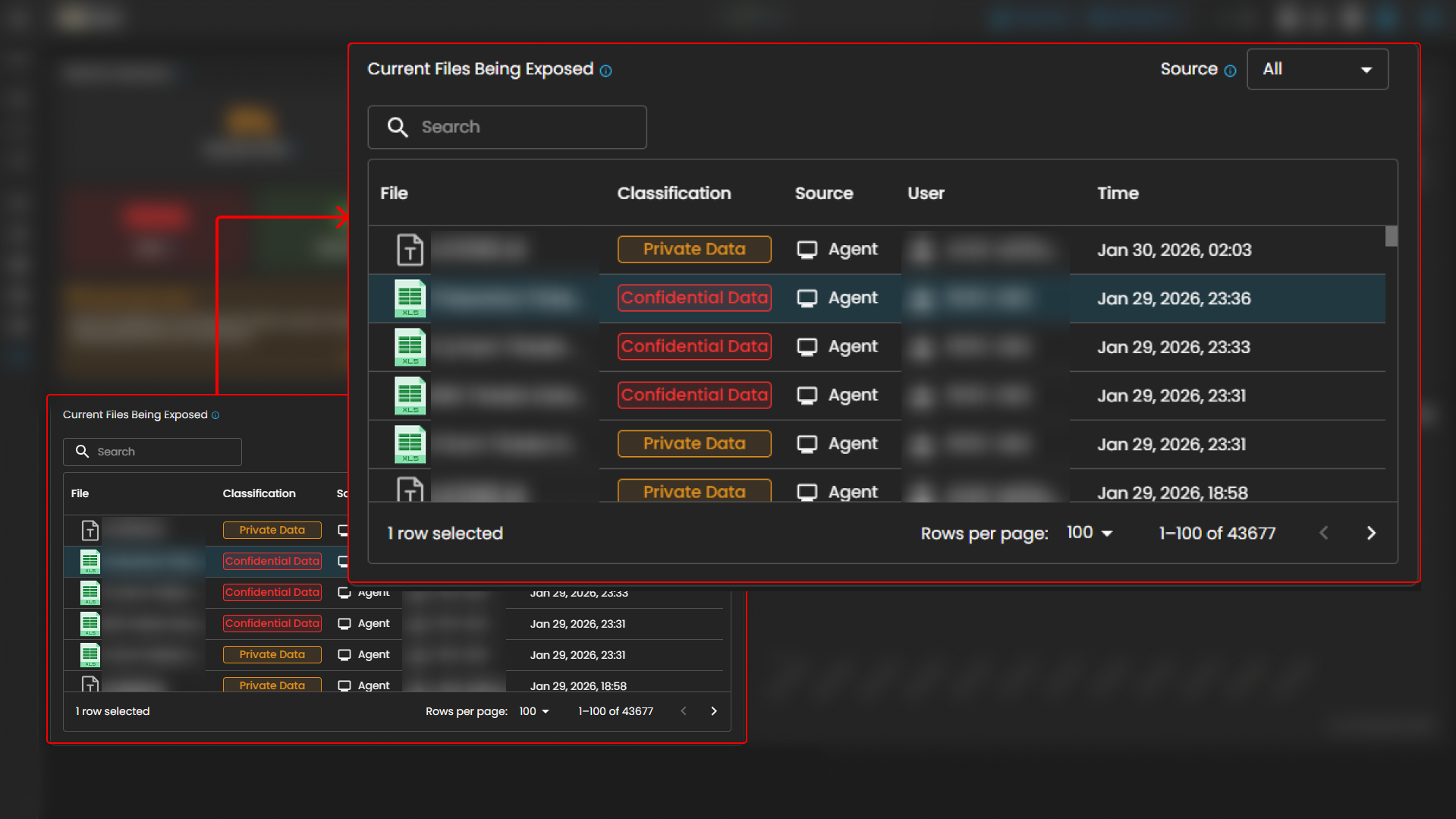Expand Rows per page dropdown in large table
Image resolution: width=1456 pixels, height=819 pixels.
[1090, 533]
